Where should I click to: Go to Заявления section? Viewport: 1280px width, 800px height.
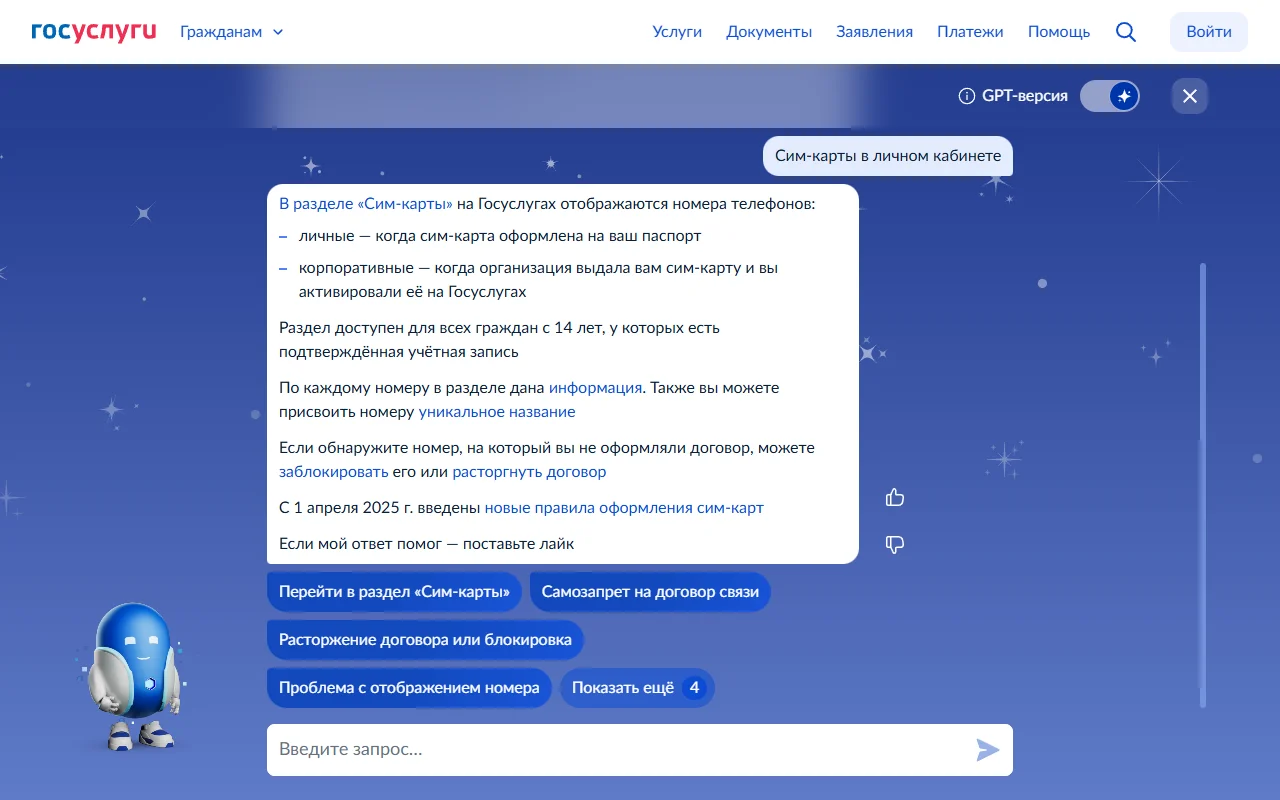(x=874, y=32)
